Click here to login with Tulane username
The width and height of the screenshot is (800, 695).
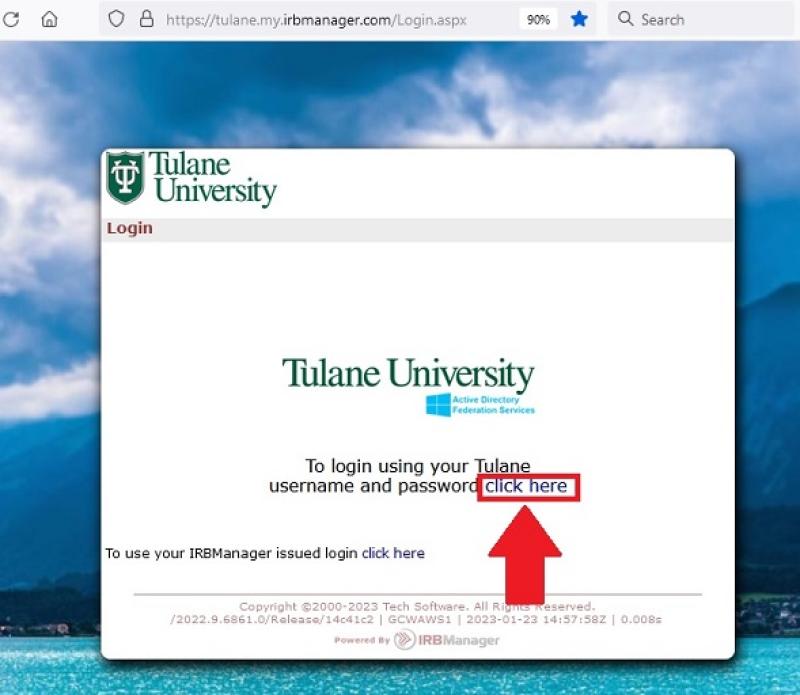click(526, 486)
